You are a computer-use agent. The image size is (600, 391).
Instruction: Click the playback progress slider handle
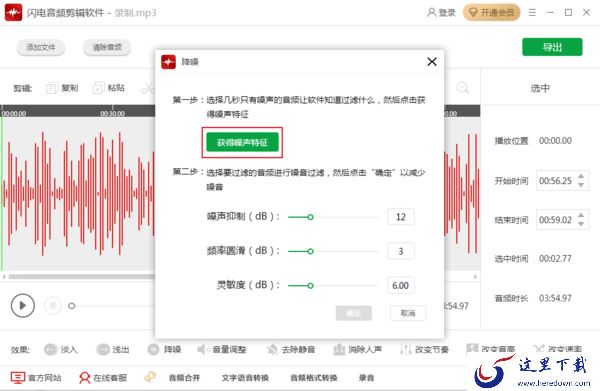pyautogui.click(x=72, y=306)
